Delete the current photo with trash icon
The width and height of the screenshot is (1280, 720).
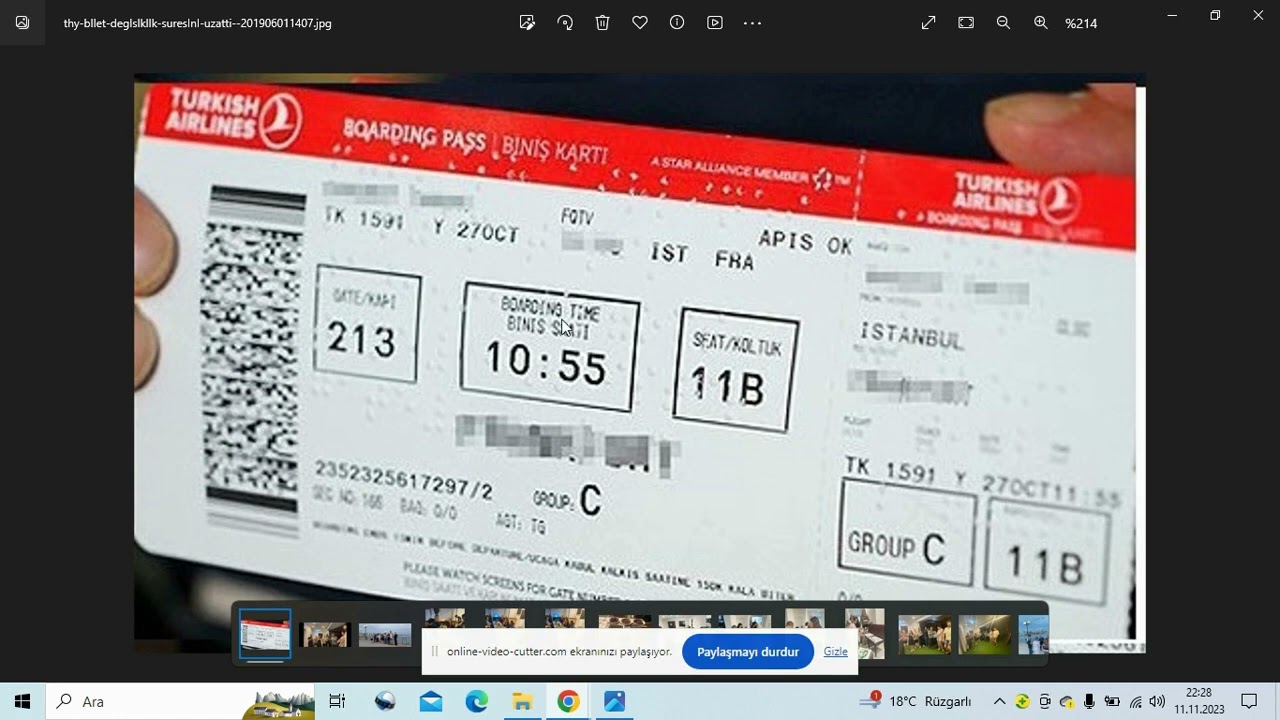click(x=602, y=22)
